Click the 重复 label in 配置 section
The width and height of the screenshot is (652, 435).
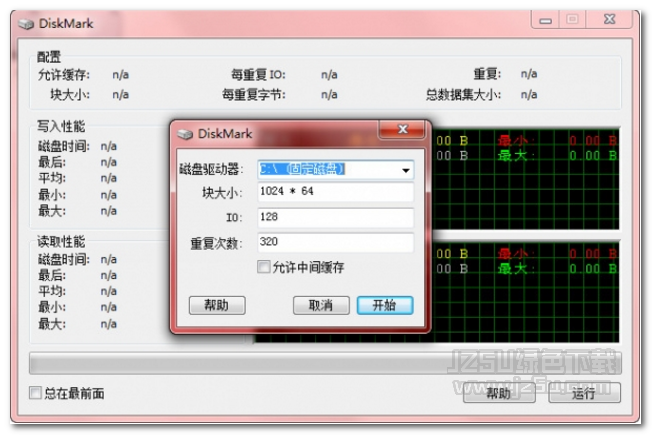[x=487, y=74]
